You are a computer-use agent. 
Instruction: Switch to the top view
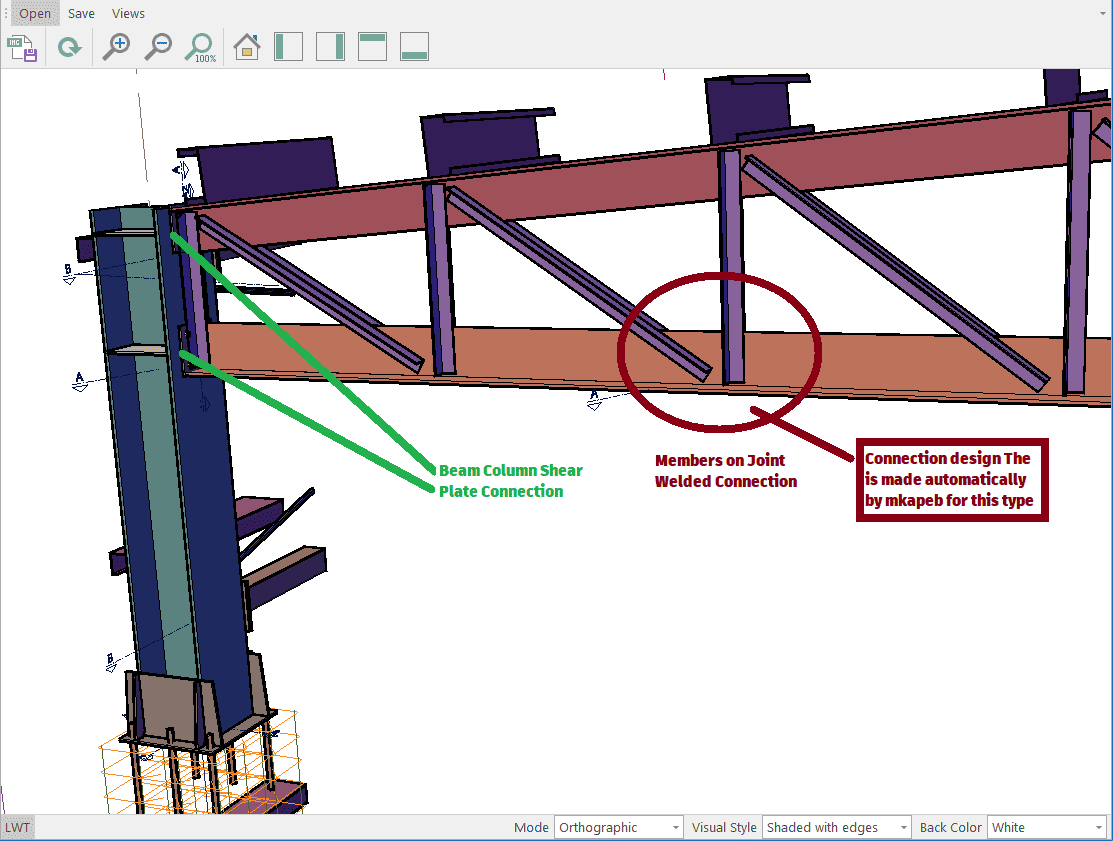[x=372, y=47]
